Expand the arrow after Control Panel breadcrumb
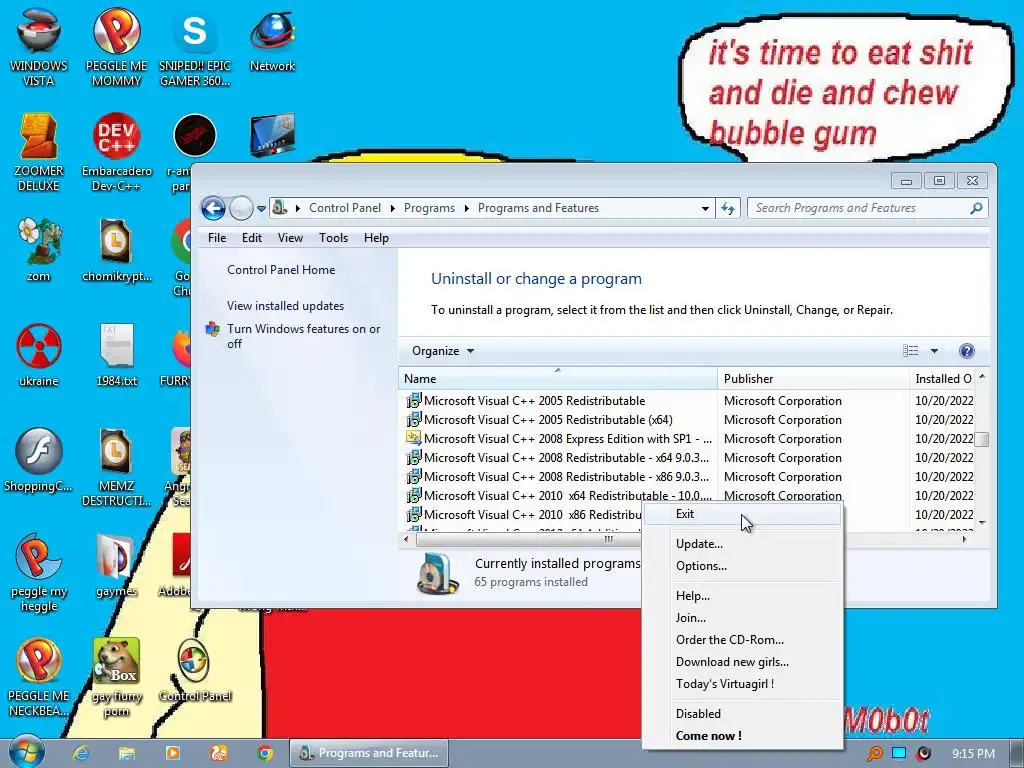The image size is (1024, 768). pos(392,208)
